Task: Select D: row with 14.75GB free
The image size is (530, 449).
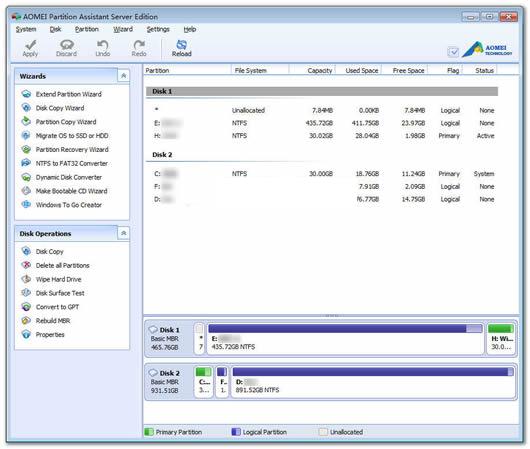Action: 322,199
